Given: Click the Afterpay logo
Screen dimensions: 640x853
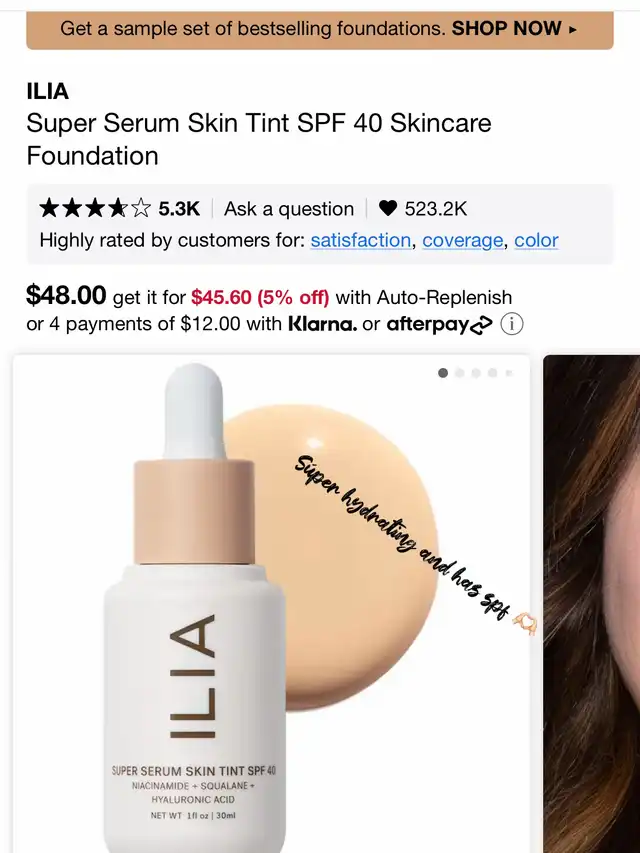Looking at the screenshot, I should tap(439, 324).
